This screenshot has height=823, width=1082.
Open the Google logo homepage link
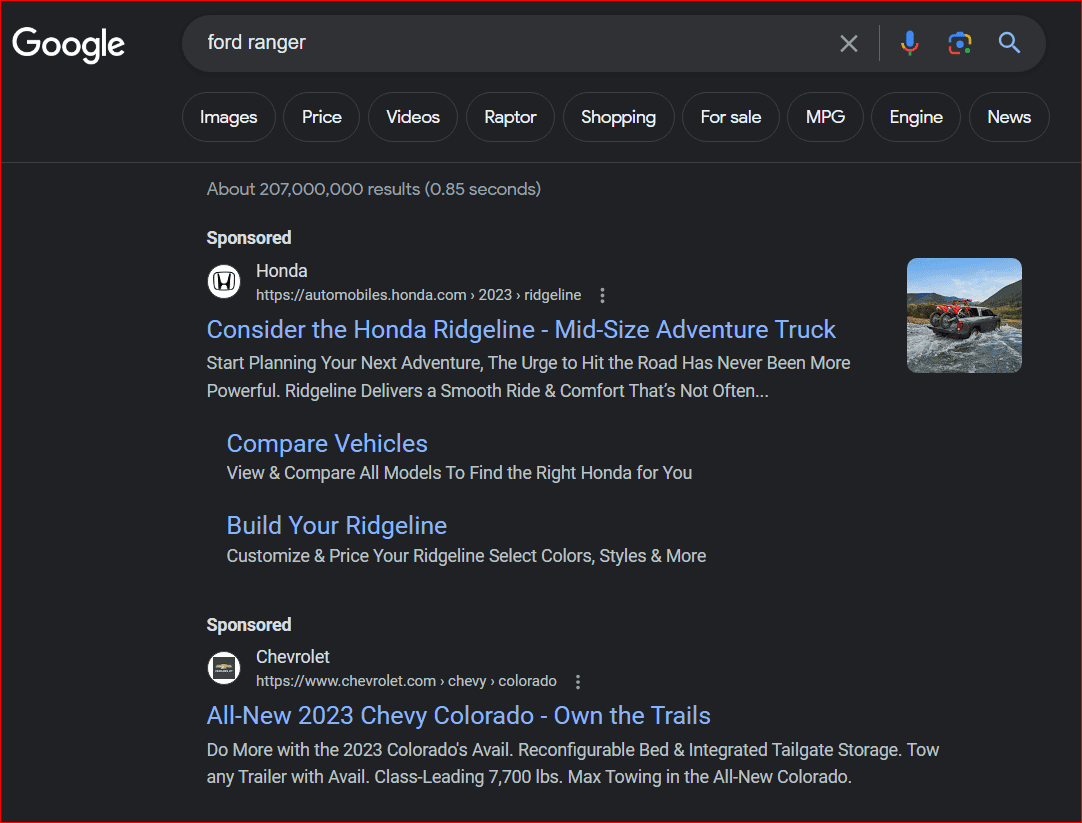tap(68, 44)
